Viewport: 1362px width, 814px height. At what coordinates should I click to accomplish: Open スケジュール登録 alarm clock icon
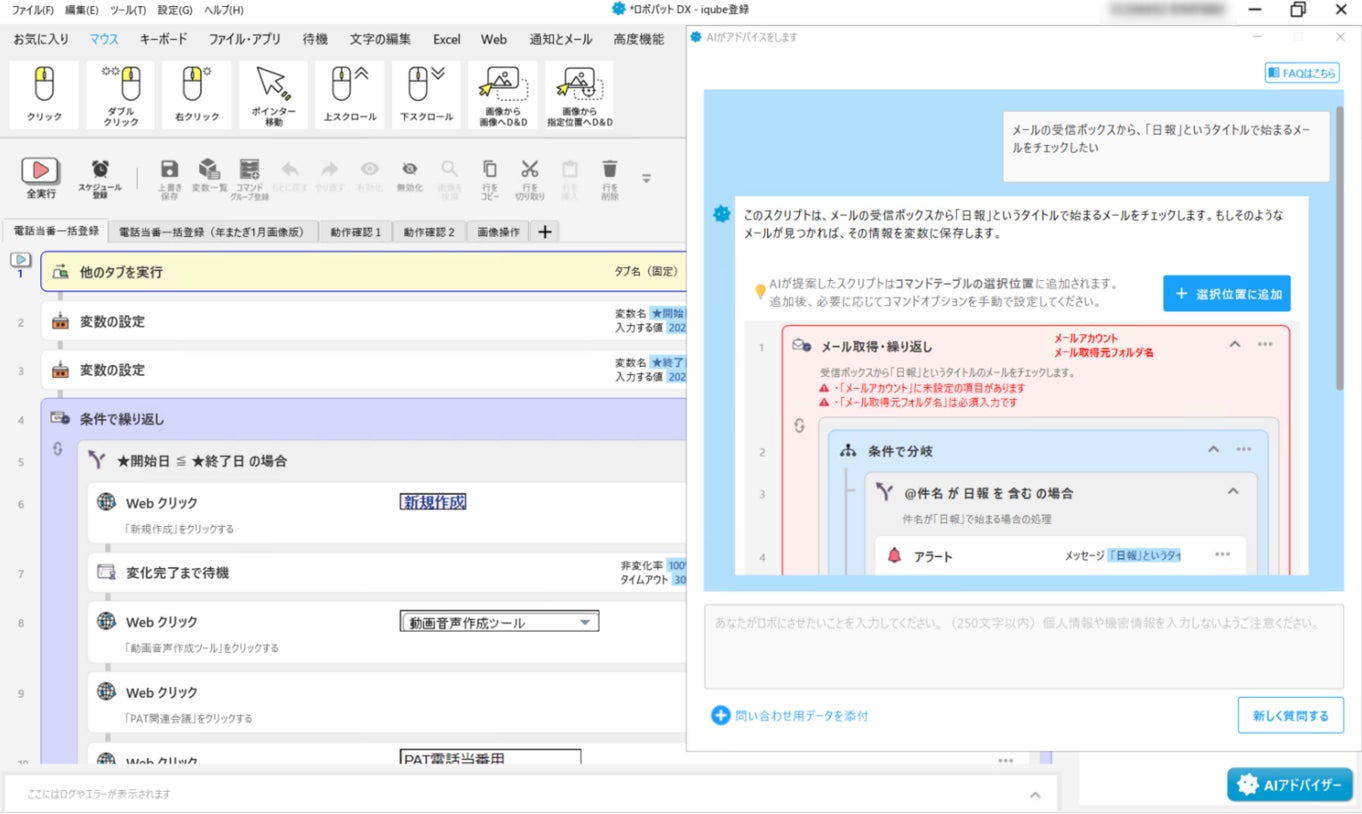[x=100, y=178]
